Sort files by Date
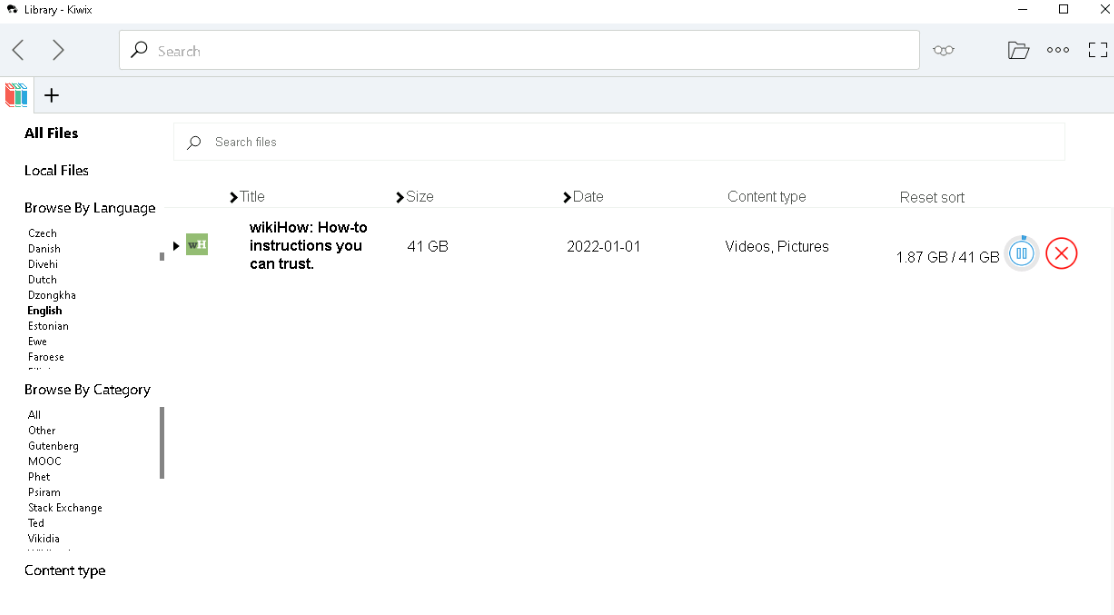This screenshot has width=1114, height=615. (x=584, y=197)
